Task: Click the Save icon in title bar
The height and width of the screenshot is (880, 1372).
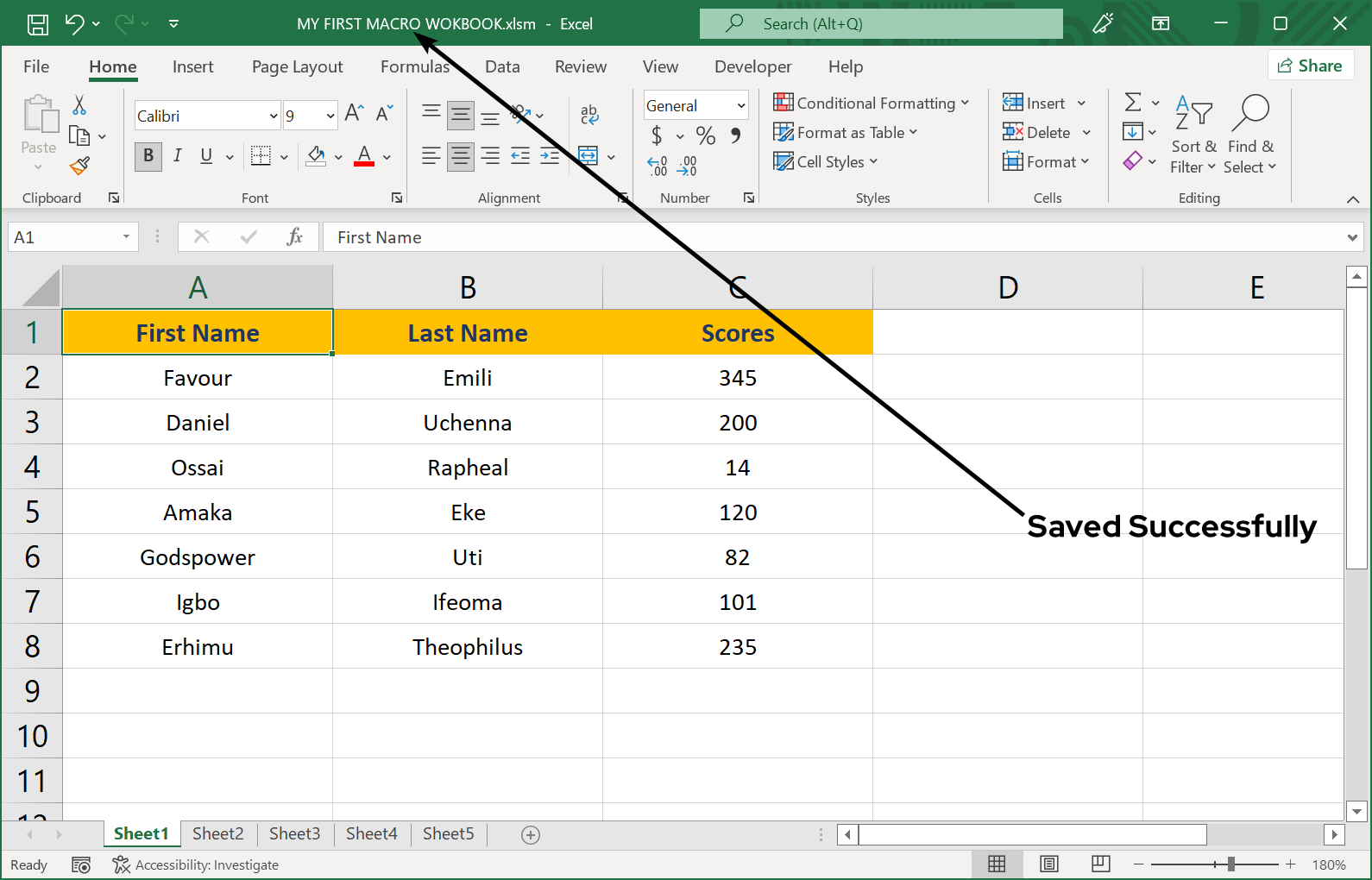Action: 38,24
